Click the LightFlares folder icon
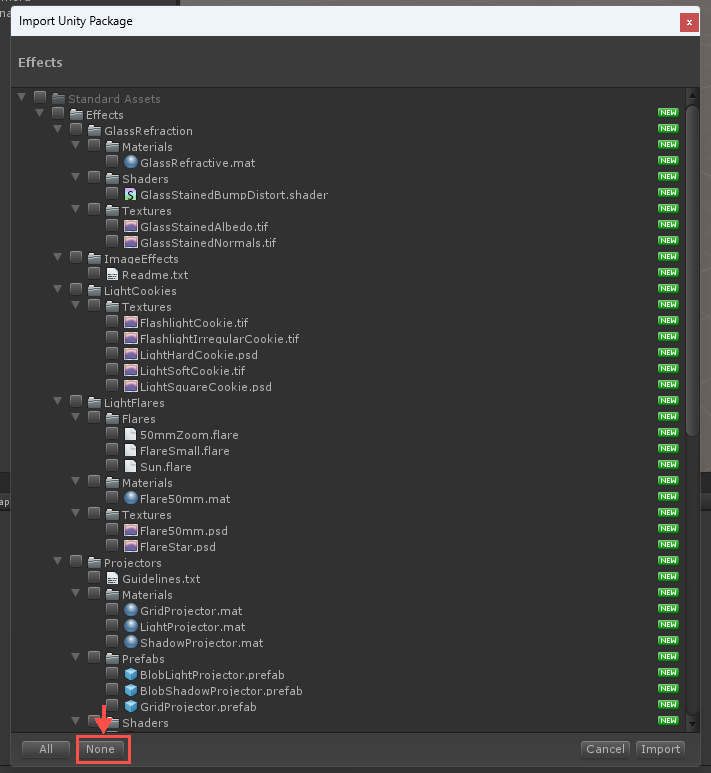This screenshot has height=773, width=711. (94, 402)
